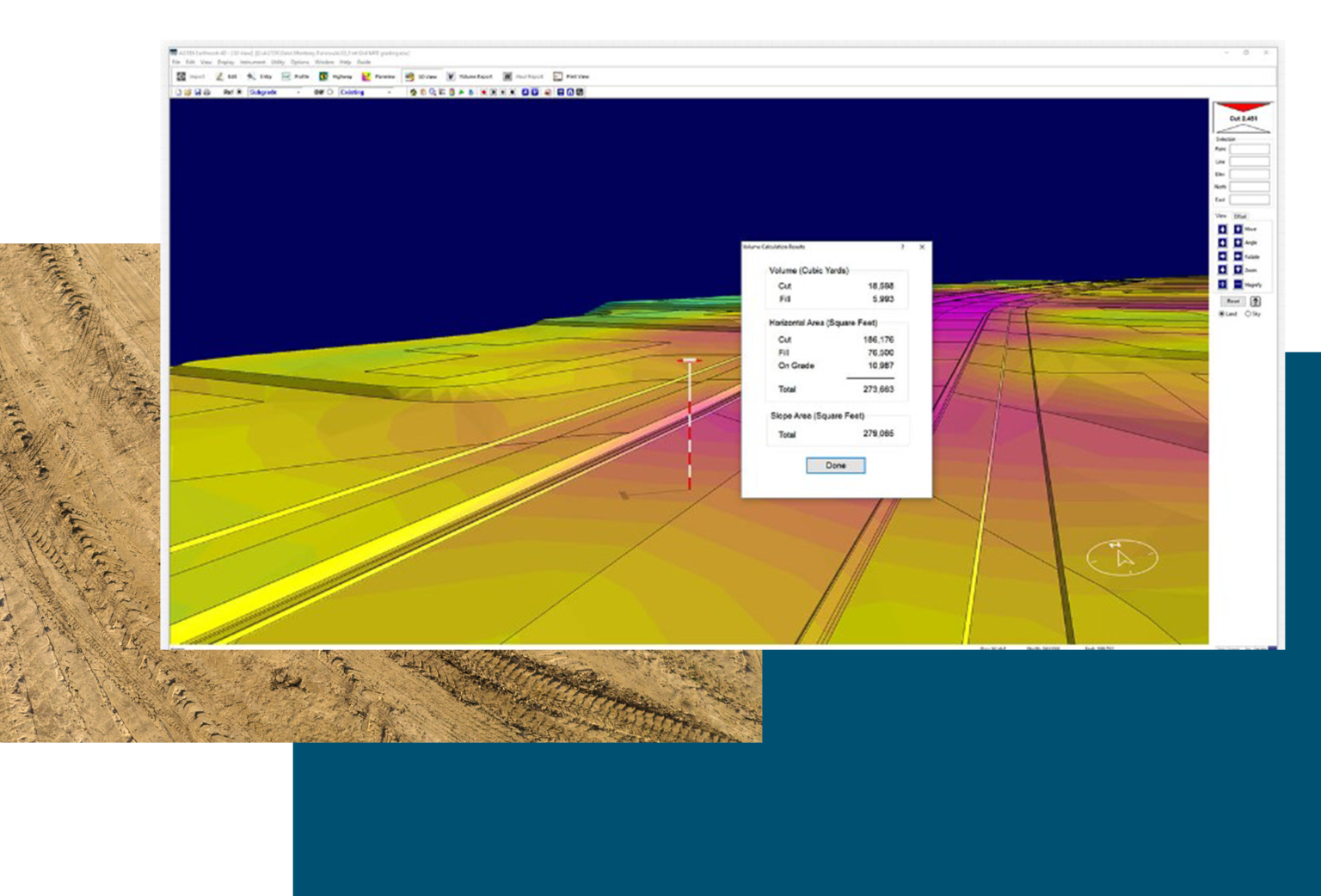Screen dimensions: 1321x896
Task: Open the Subgrade layer dropdown
Action: click(298, 91)
